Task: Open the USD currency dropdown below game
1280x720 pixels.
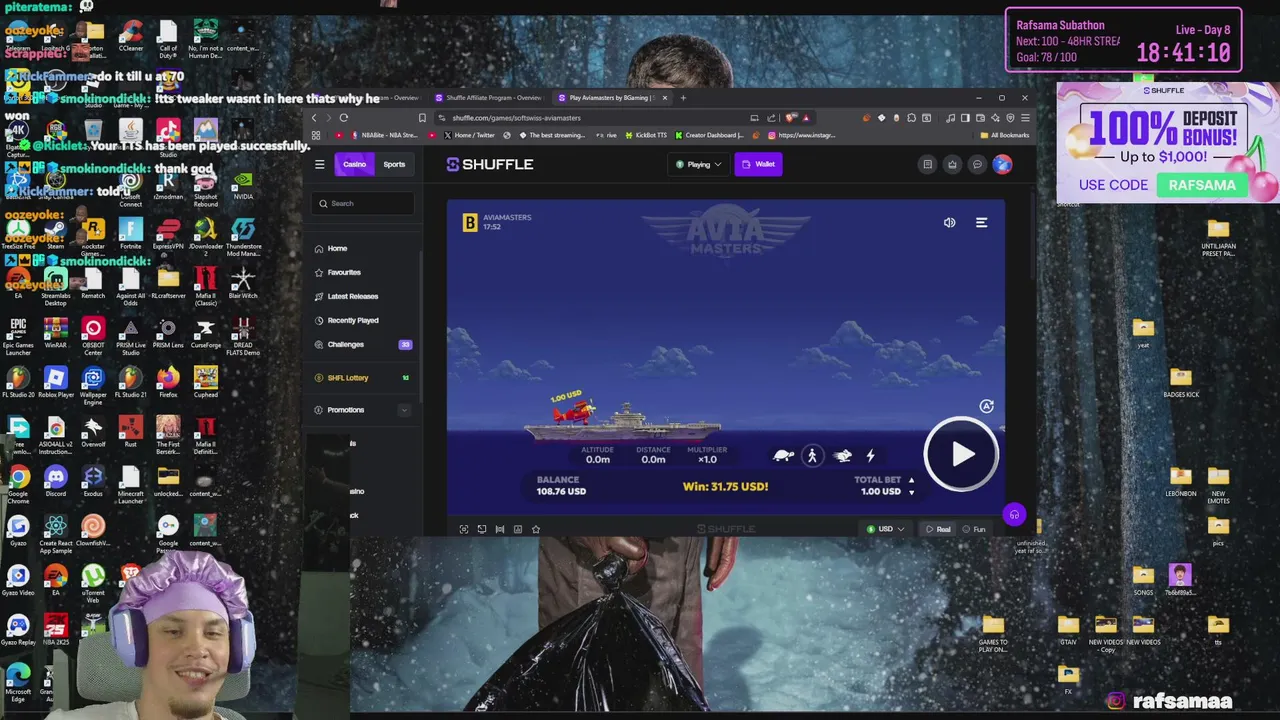Action: pyautogui.click(x=885, y=529)
